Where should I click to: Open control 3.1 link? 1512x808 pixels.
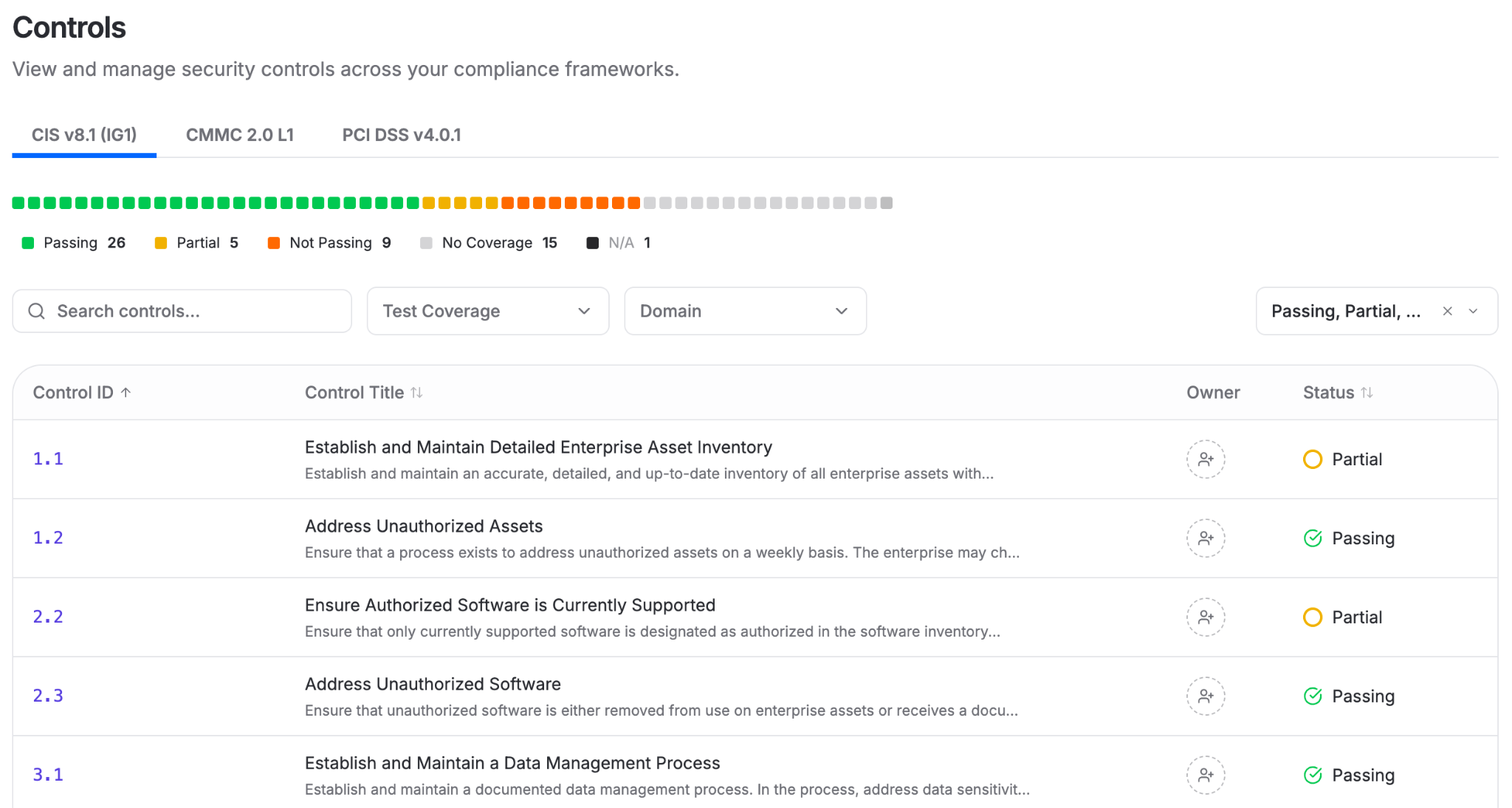pyautogui.click(x=48, y=775)
